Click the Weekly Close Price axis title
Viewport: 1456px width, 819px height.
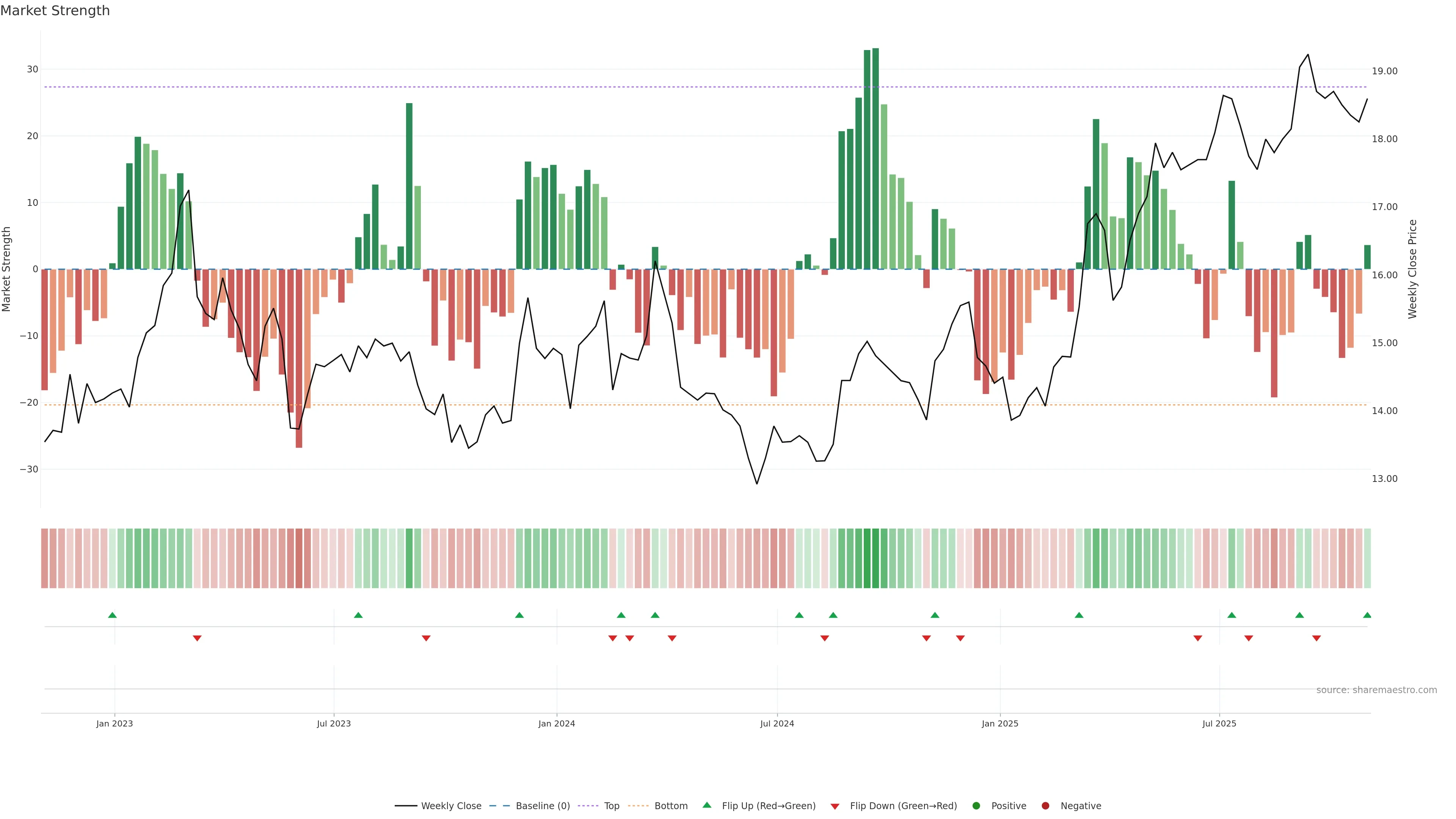coord(1412,269)
